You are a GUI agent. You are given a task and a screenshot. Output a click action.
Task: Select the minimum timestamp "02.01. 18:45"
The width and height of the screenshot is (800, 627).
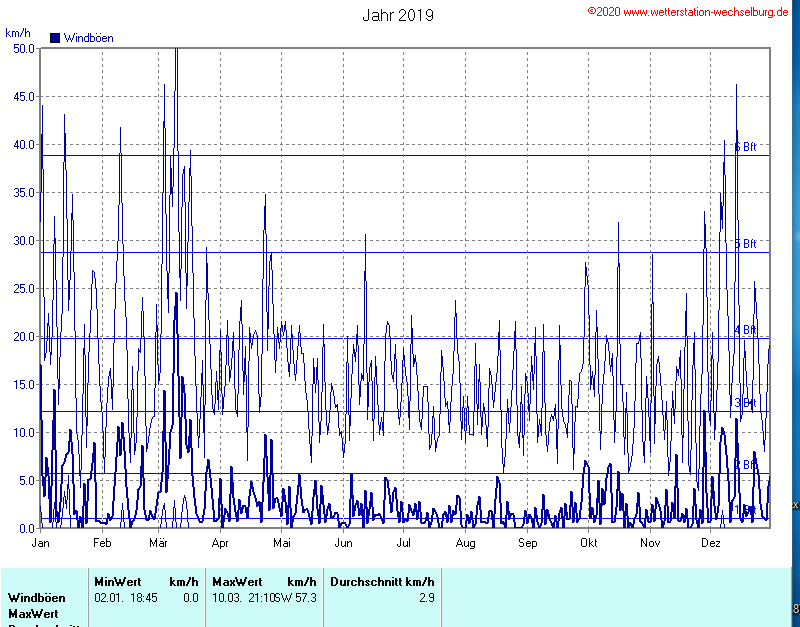pyautogui.click(x=126, y=598)
